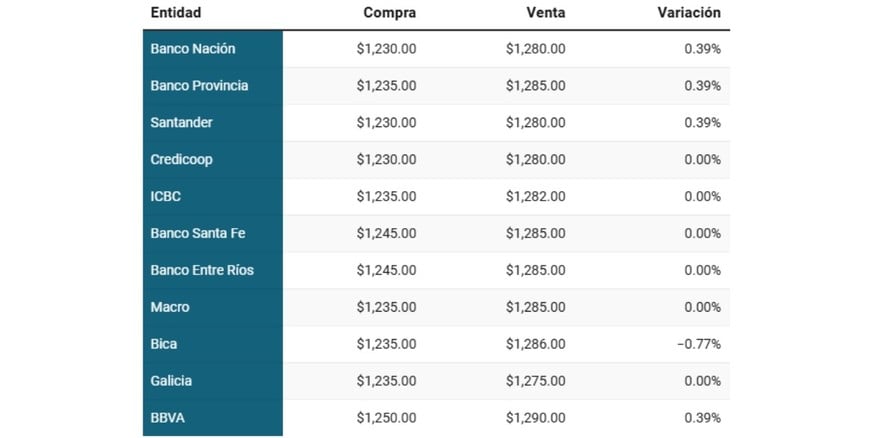The image size is (870, 438).
Task: Sort by the Compra column header
Action: pyautogui.click(x=390, y=13)
